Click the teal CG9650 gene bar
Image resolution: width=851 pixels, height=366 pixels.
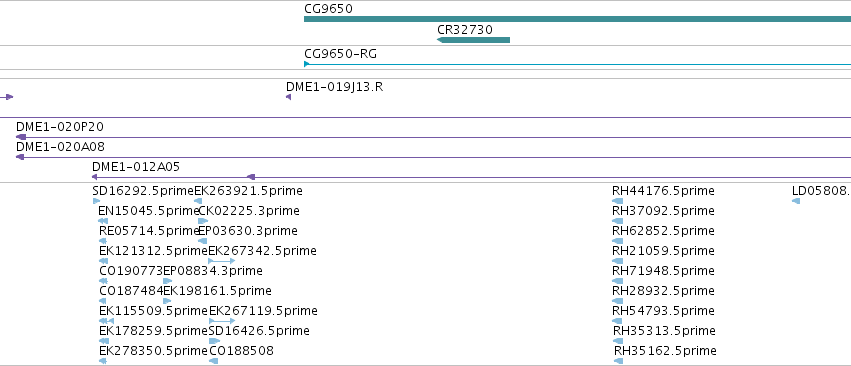click(577, 19)
